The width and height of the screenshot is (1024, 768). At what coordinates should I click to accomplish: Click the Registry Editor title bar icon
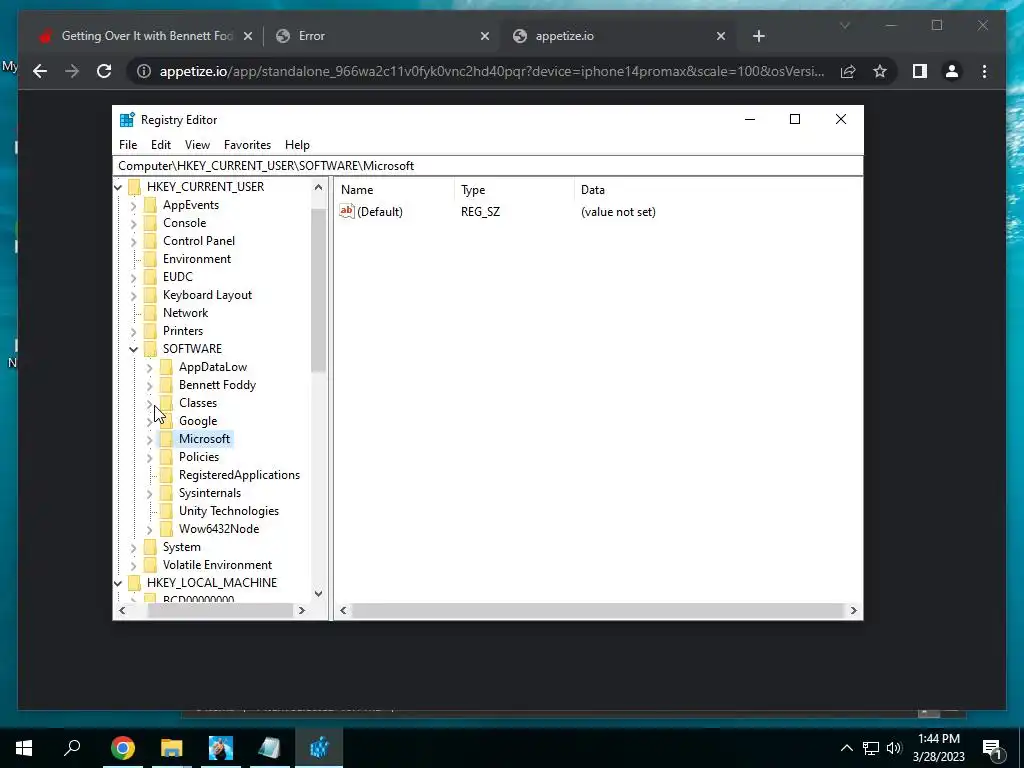pos(127,120)
